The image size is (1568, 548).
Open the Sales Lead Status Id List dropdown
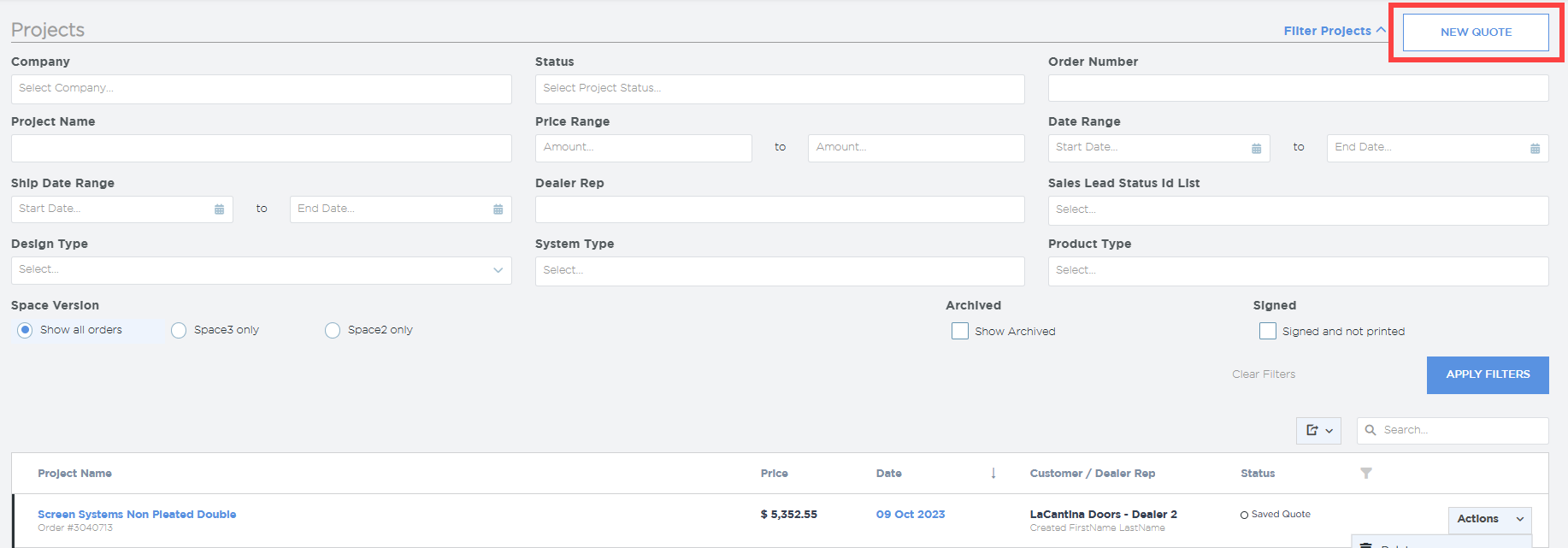coord(1298,210)
